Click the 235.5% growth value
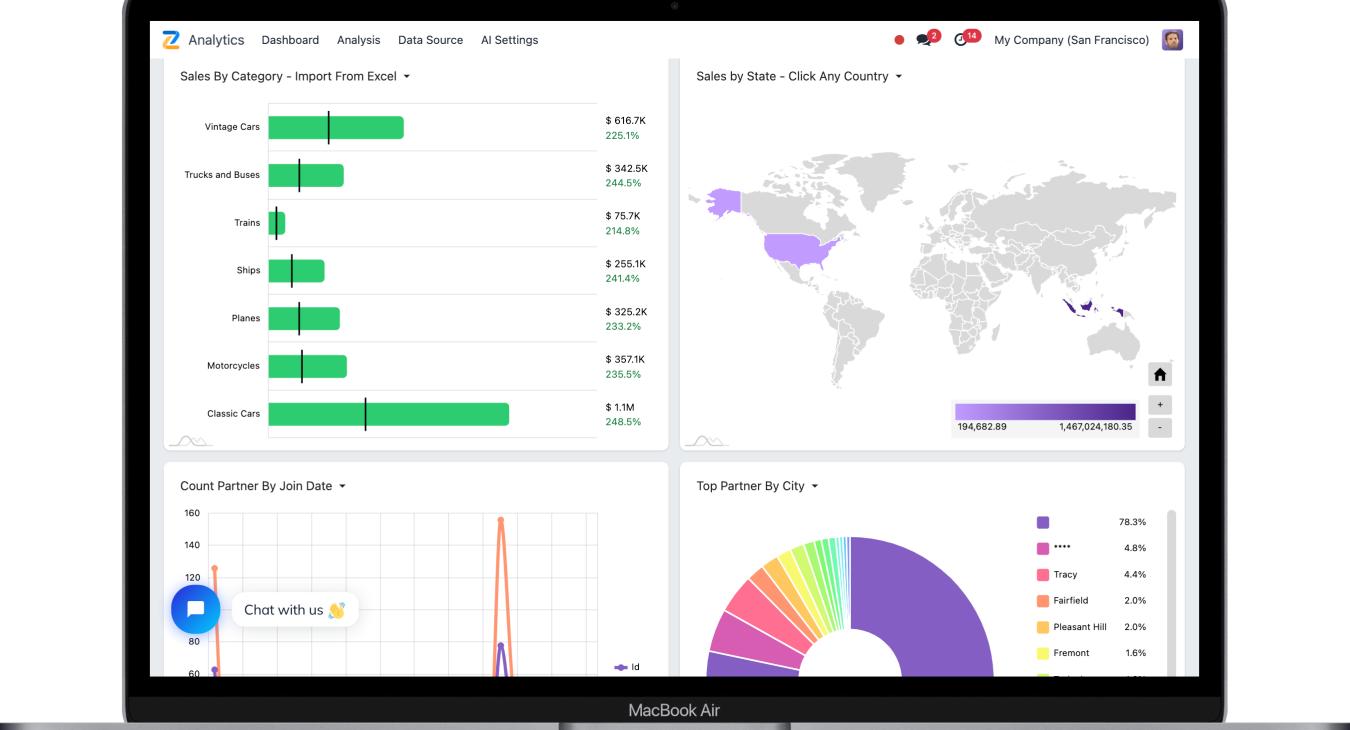The image size is (1350, 730). [623, 374]
